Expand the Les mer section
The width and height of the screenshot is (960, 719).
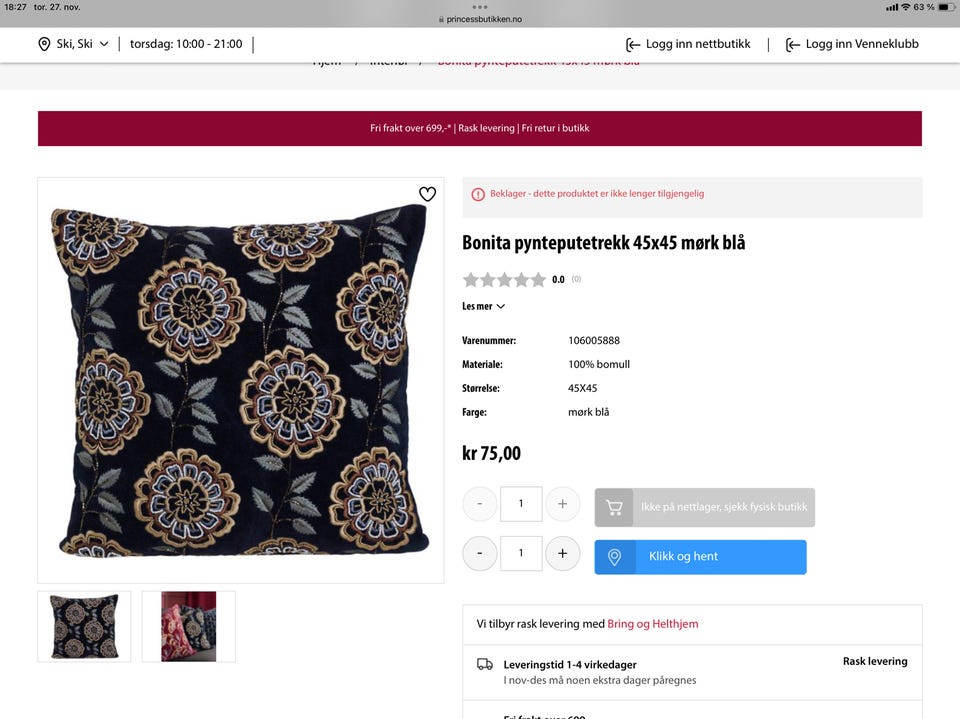(x=483, y=306)
